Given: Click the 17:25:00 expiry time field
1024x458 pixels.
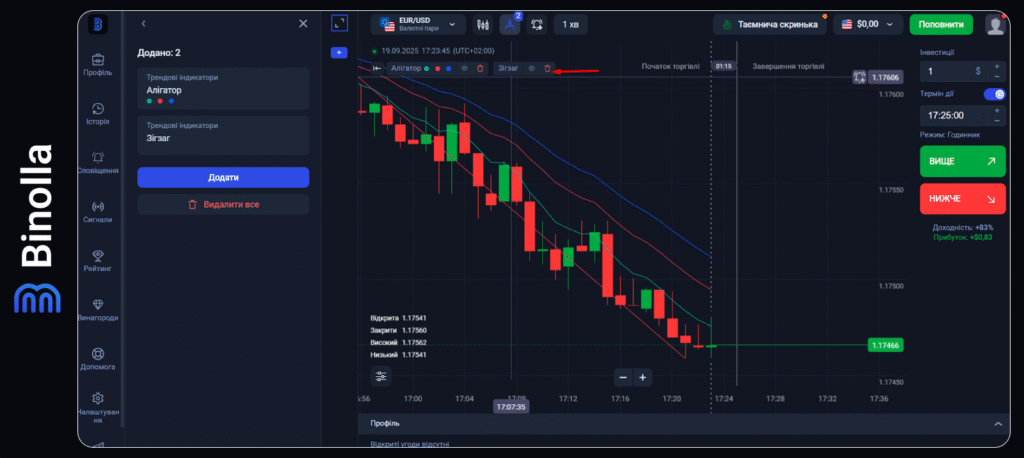Looking at the screenshot, I should 953,116.
